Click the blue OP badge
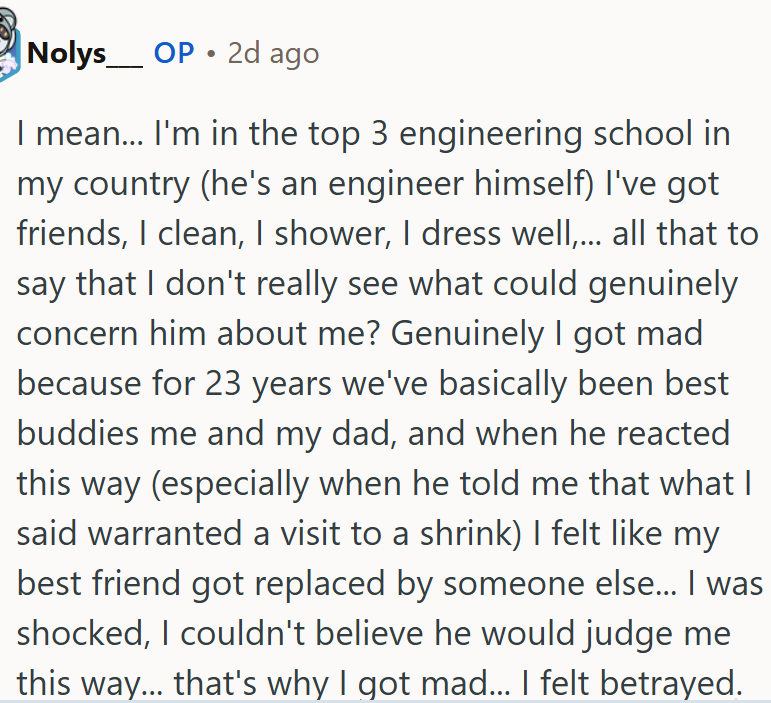 [x=174, y=53]
